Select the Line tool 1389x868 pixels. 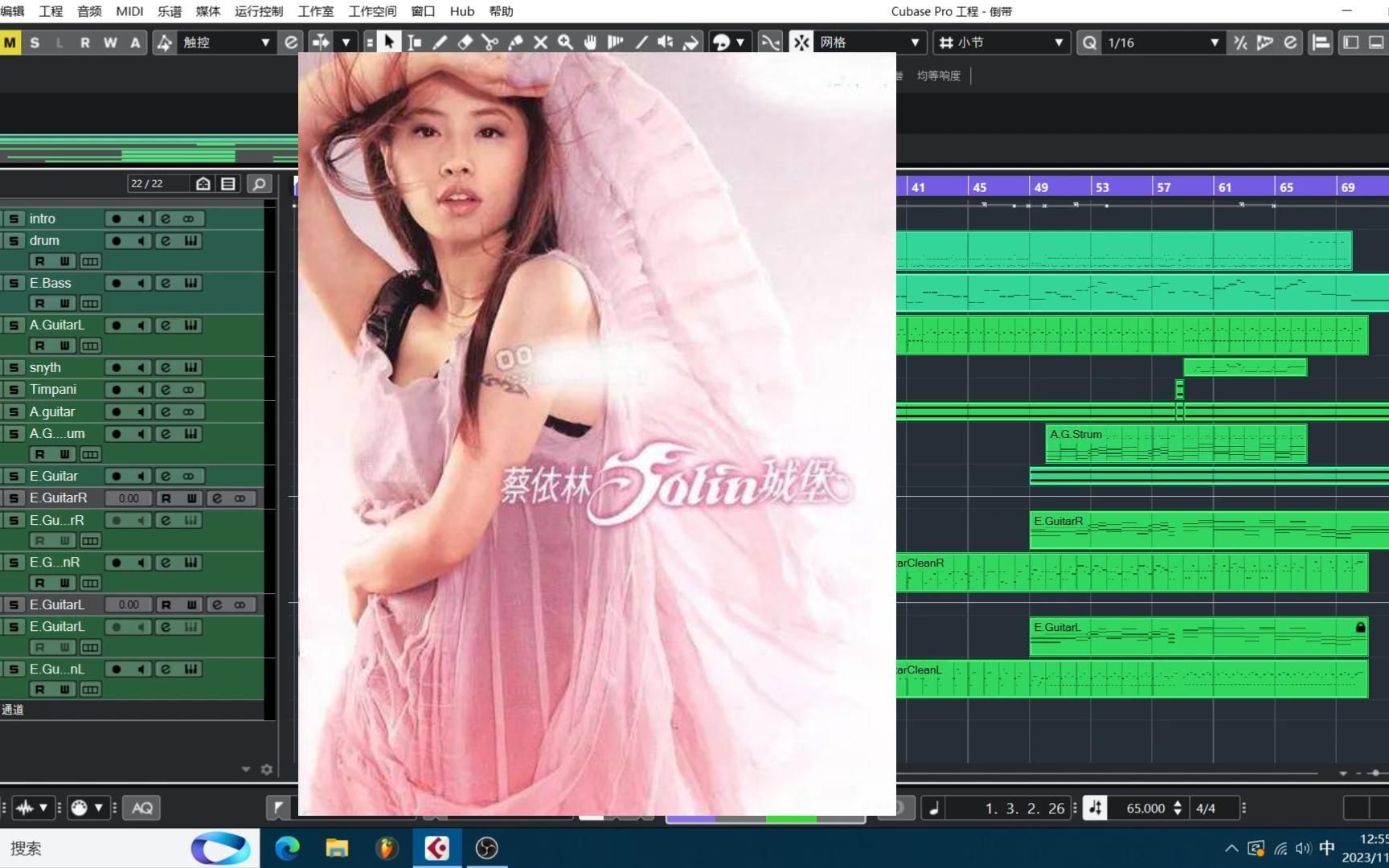(641, 43)
